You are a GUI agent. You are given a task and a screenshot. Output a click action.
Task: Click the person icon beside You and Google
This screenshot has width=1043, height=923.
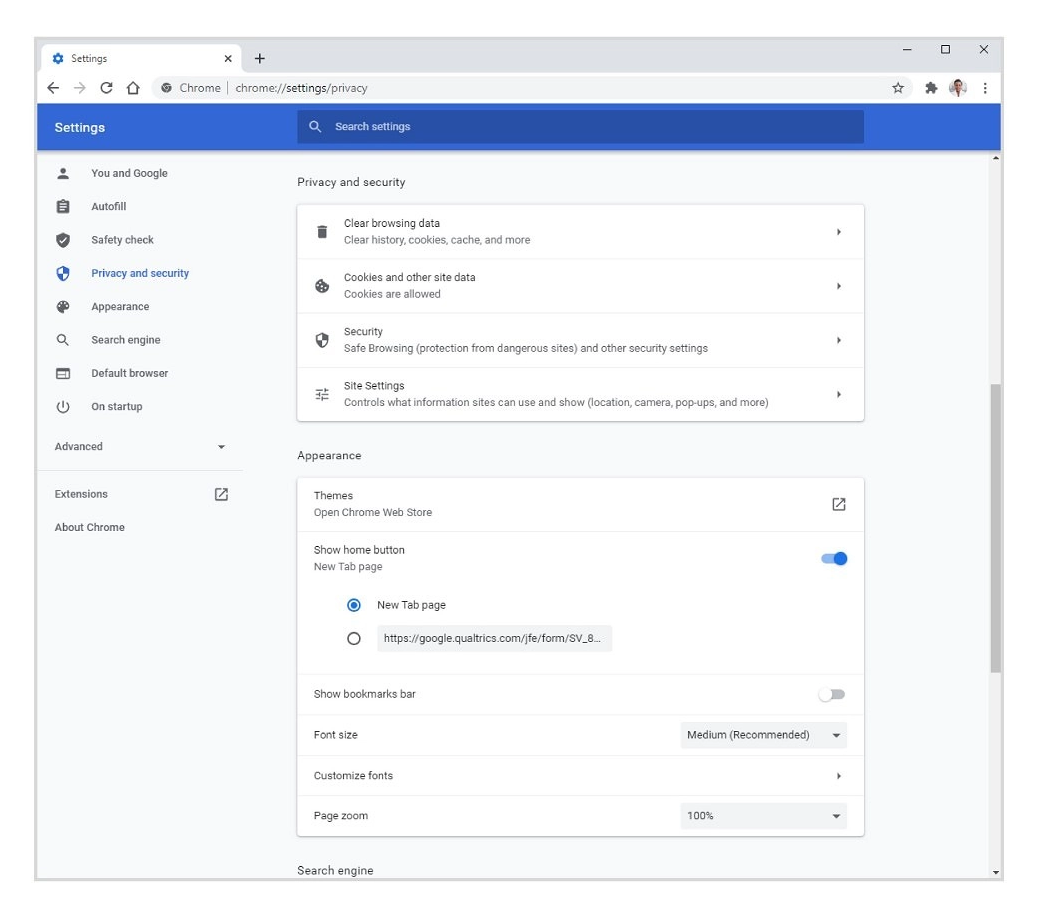click(63, 174)
